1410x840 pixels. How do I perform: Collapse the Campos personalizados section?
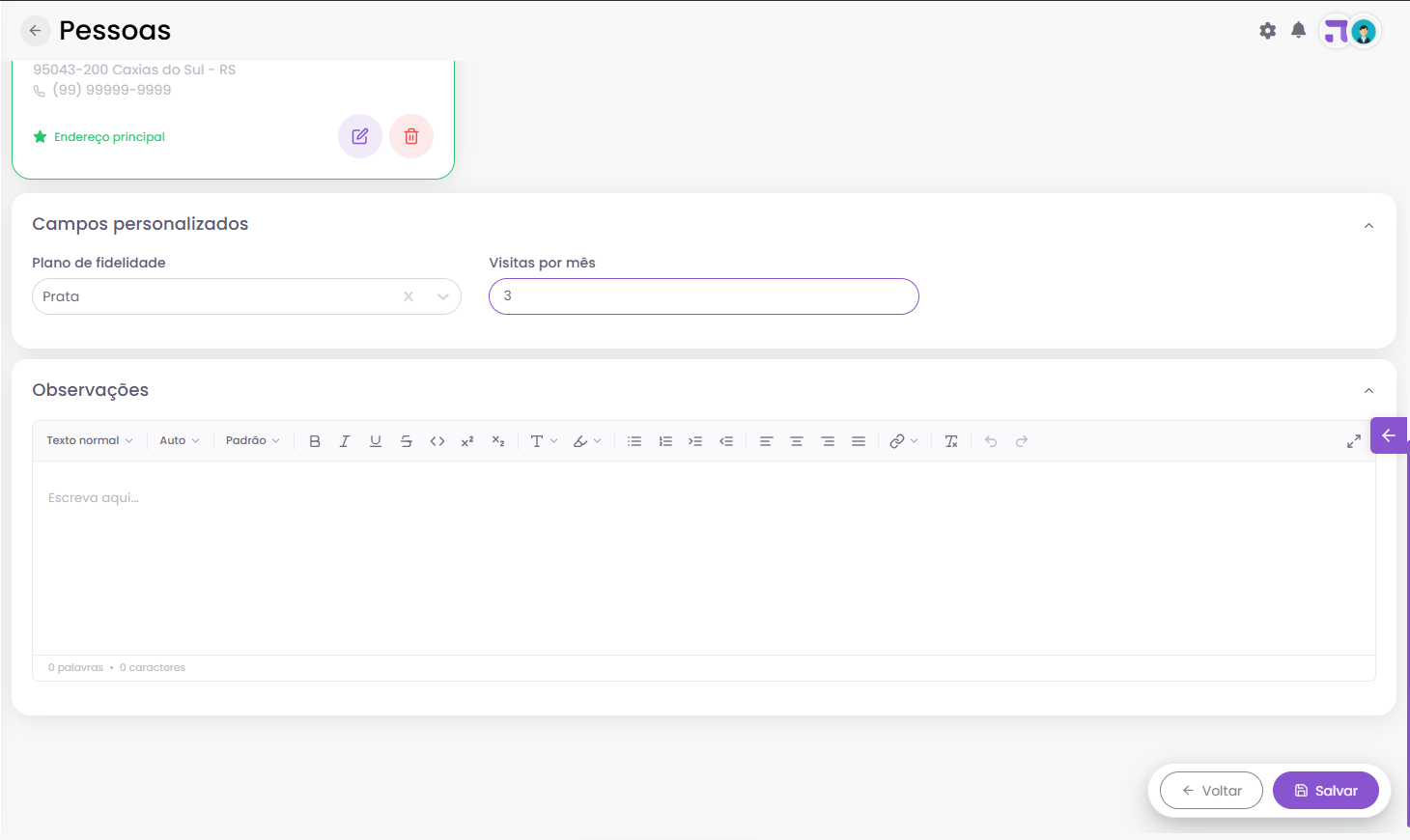click(1368, 225)
